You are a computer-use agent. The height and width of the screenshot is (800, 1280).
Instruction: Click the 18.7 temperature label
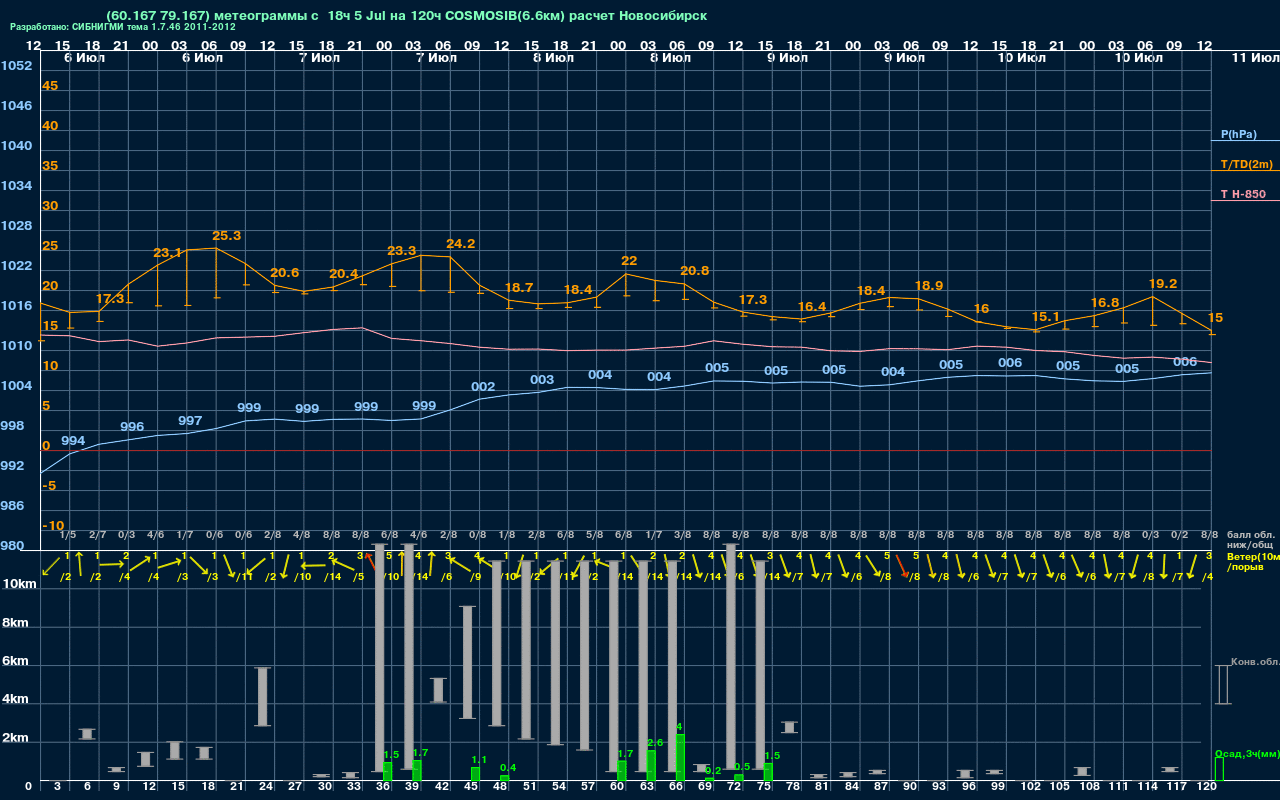tap(519, 288)
